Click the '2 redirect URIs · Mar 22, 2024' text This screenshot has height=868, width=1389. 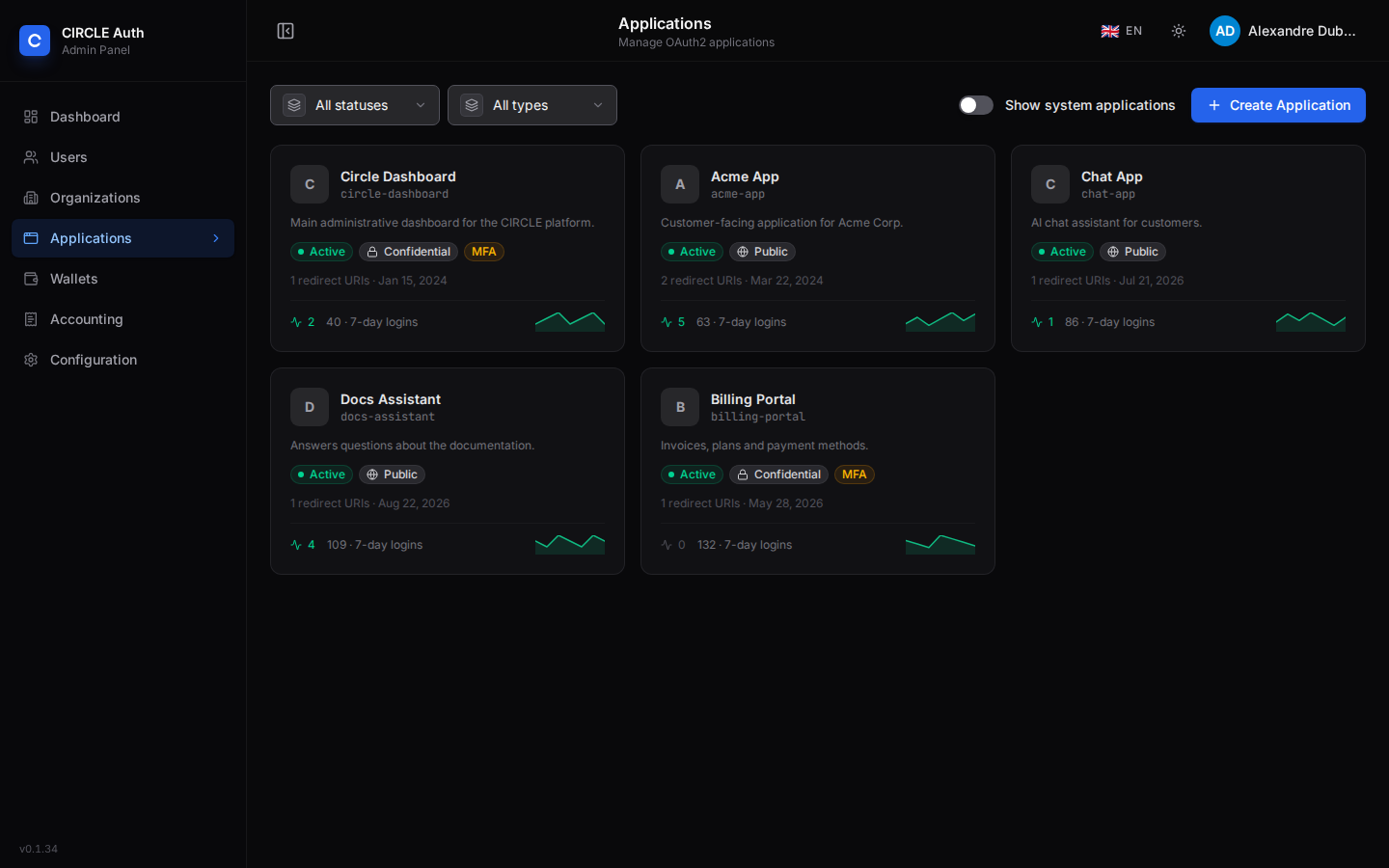coord(742,281)
